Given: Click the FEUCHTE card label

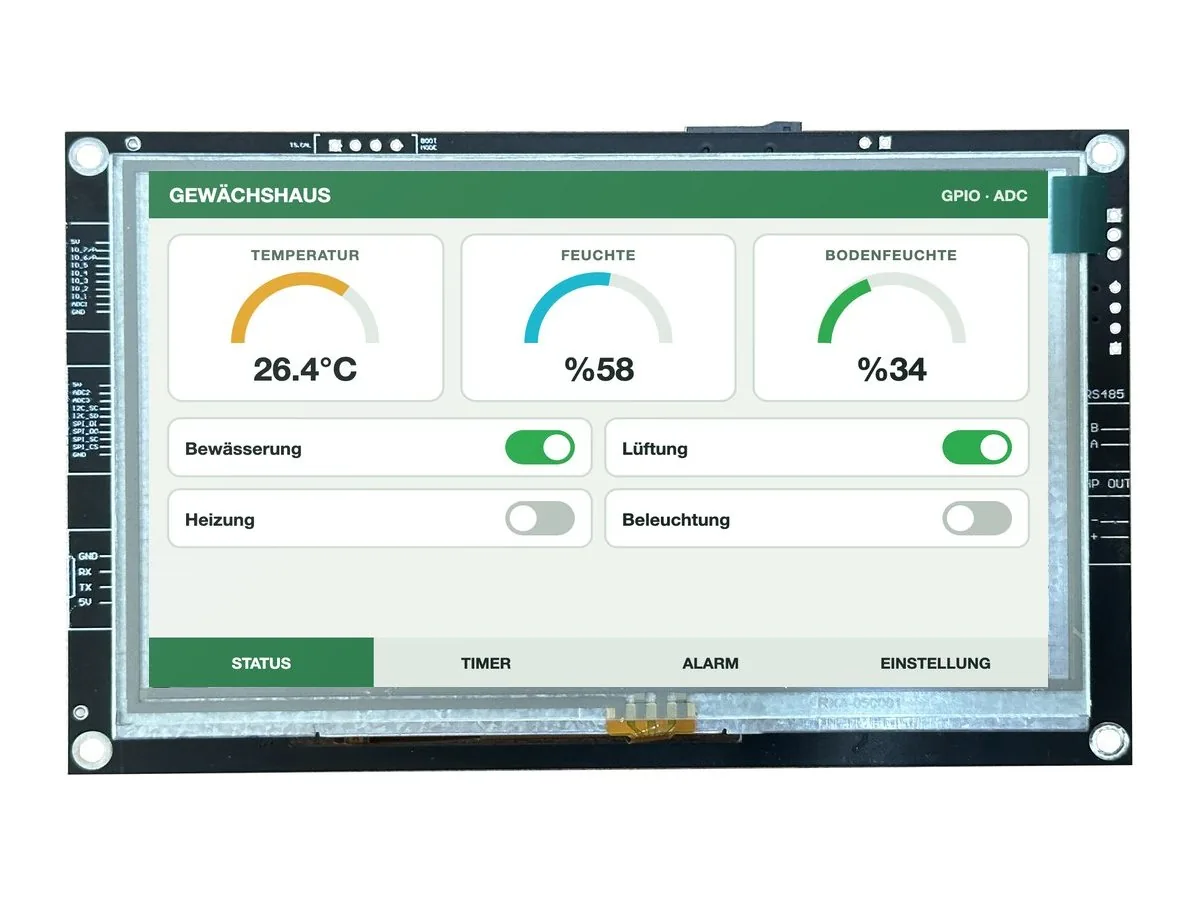Looking at the screenshot, I should [x=598, y=255].
